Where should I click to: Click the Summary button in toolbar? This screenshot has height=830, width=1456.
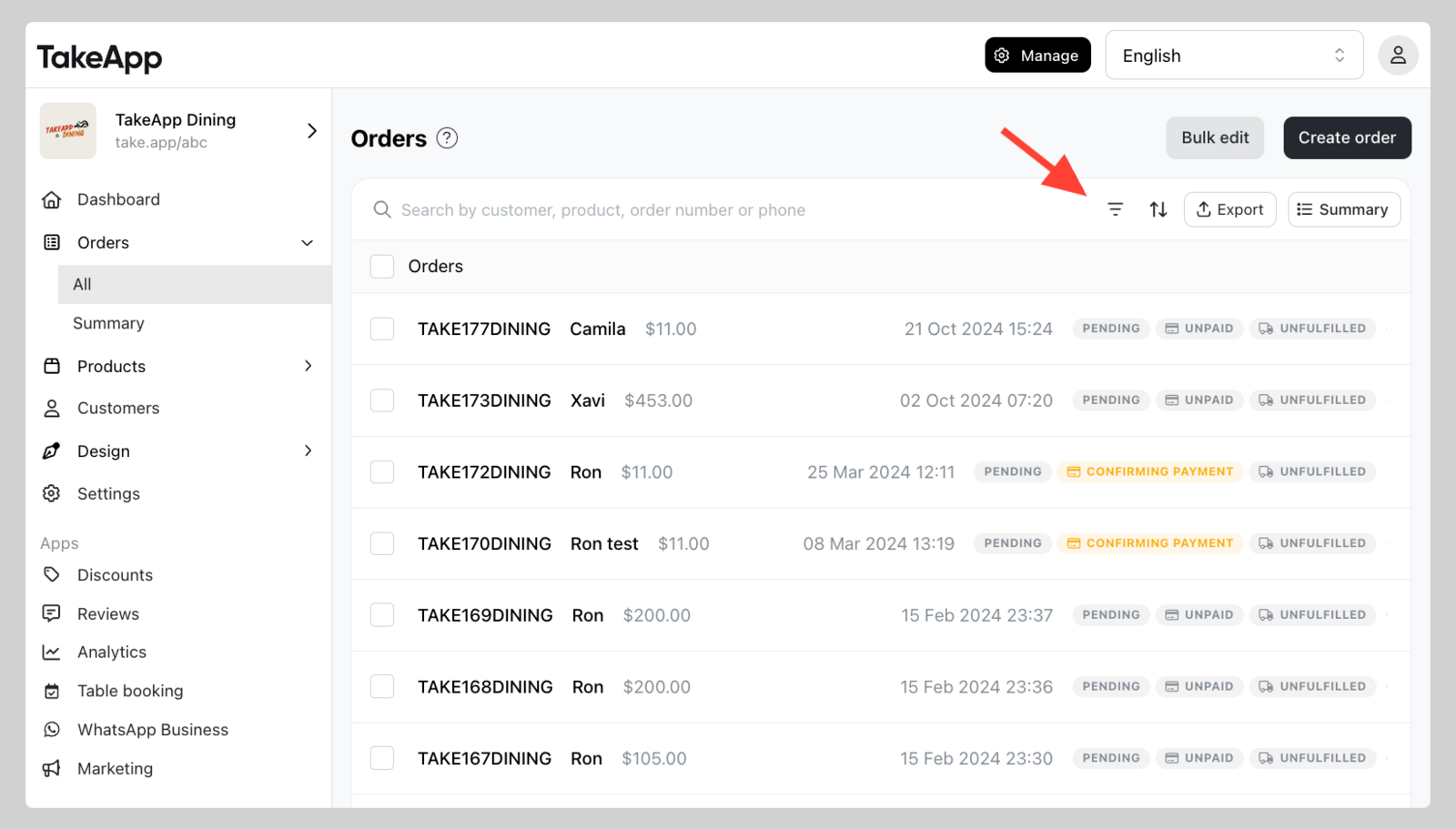click(x=1343, y=209)
